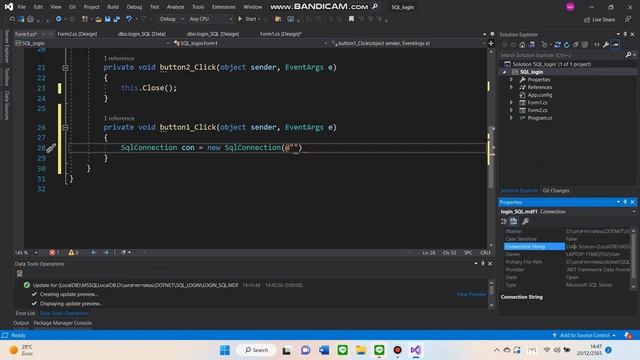Open the Debug configuration dropdown
The image size is (640, 360).
(x=171, y=19)
